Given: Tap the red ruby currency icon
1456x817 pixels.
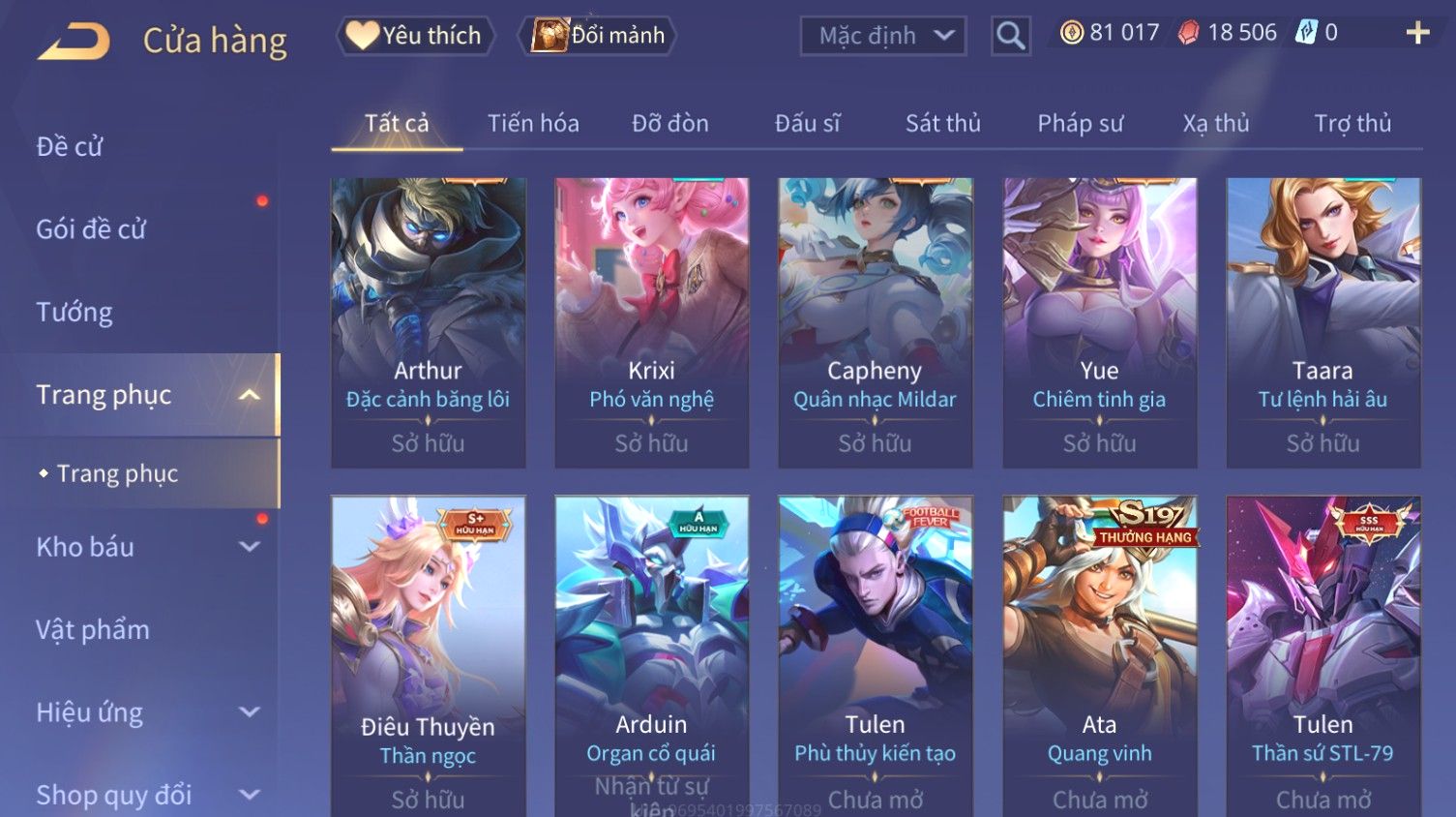Looking at the screenshot, I should click(x=1188, y=33).
